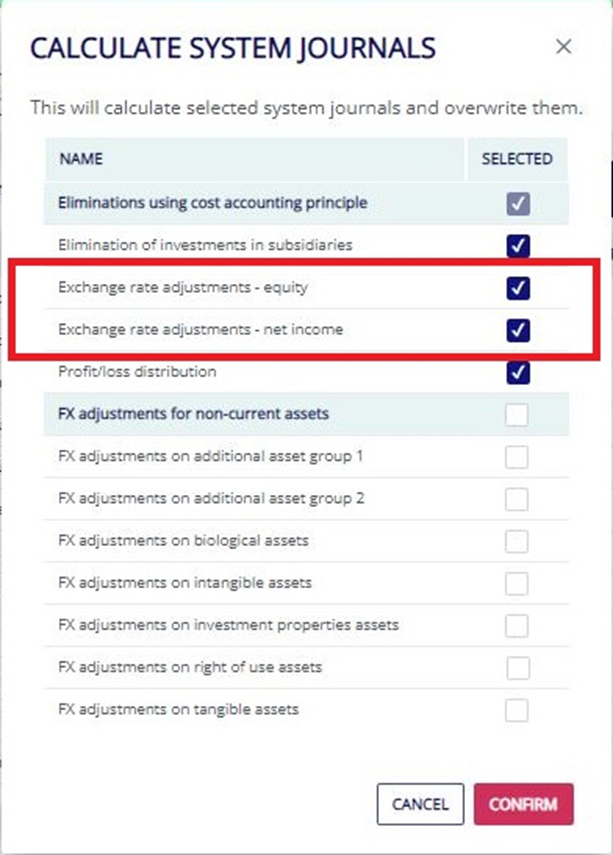This screenshot has width=613, height=855.
Task: Uncheck Profit/loss distribution checkbox
Action: tap(518, 372)
